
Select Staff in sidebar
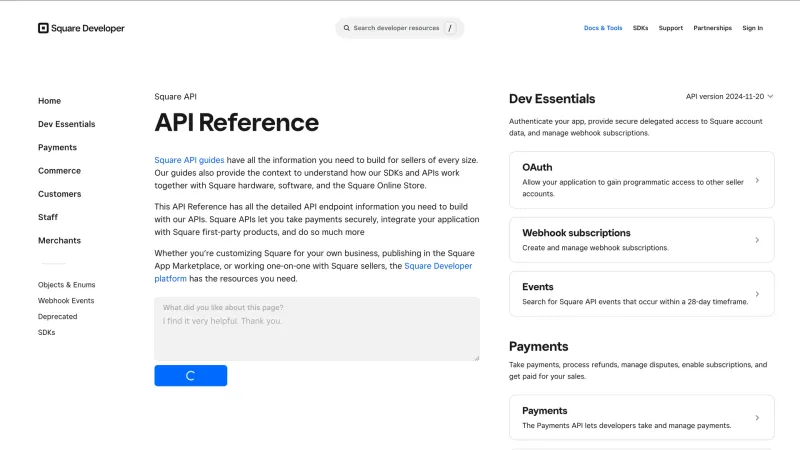(48, 217)
